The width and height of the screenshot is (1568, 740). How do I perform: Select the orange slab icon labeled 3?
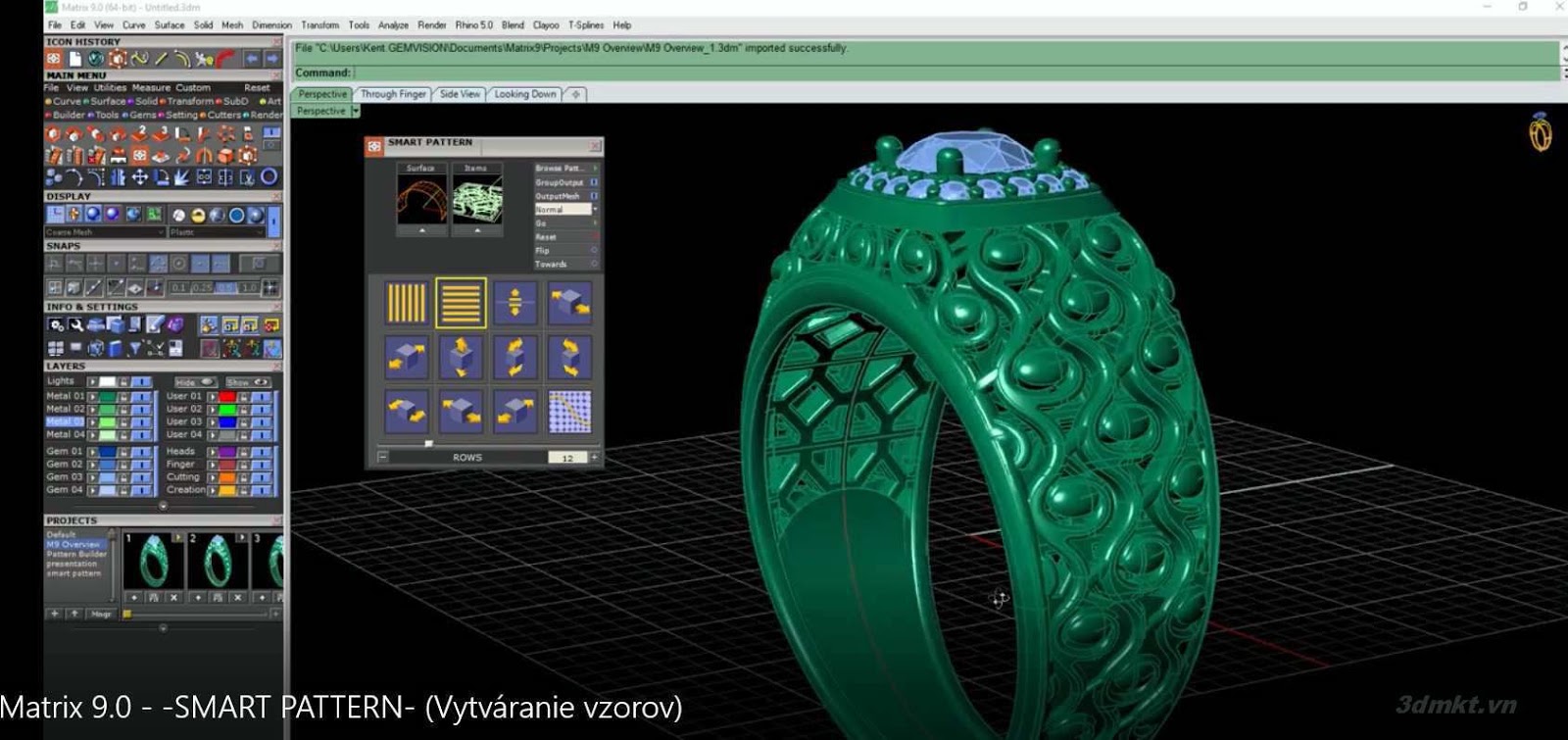[x=161, y=133]
